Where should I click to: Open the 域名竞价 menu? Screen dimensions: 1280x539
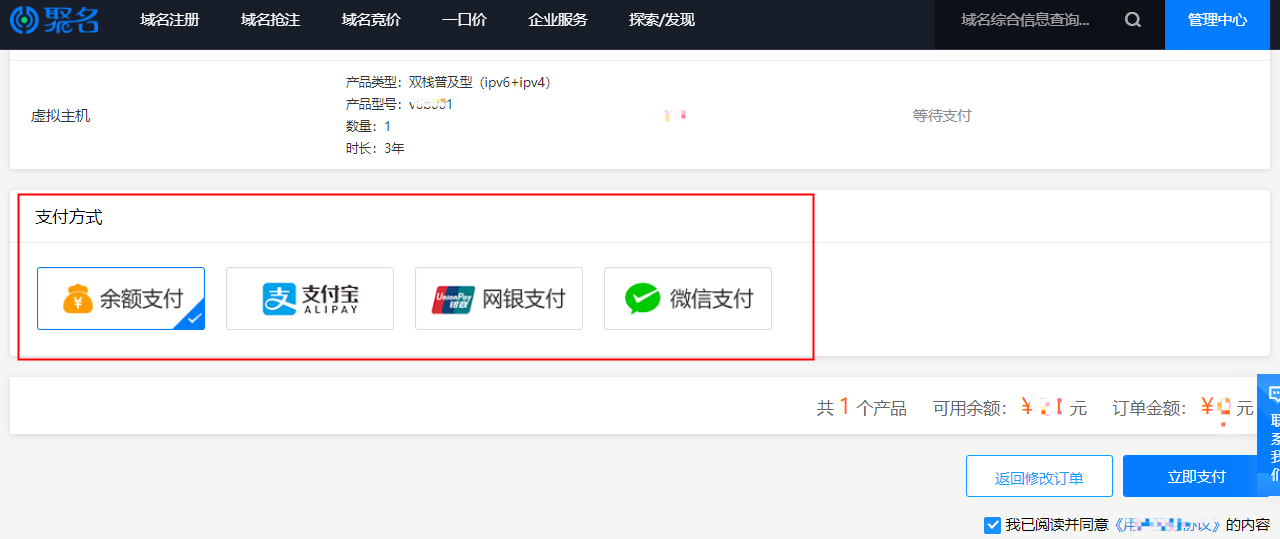[371, 20]
